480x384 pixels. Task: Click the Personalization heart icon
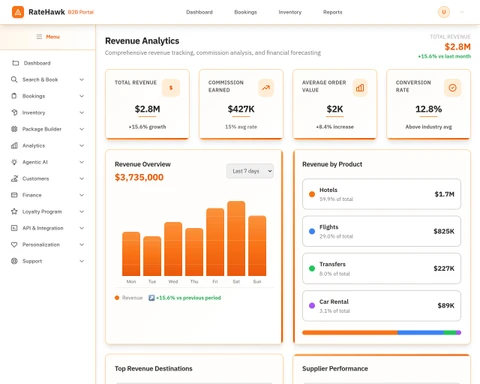(14, 244)
